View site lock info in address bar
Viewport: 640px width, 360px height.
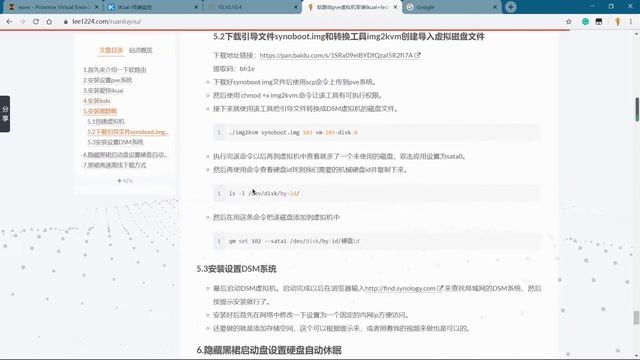click(66, 22)
